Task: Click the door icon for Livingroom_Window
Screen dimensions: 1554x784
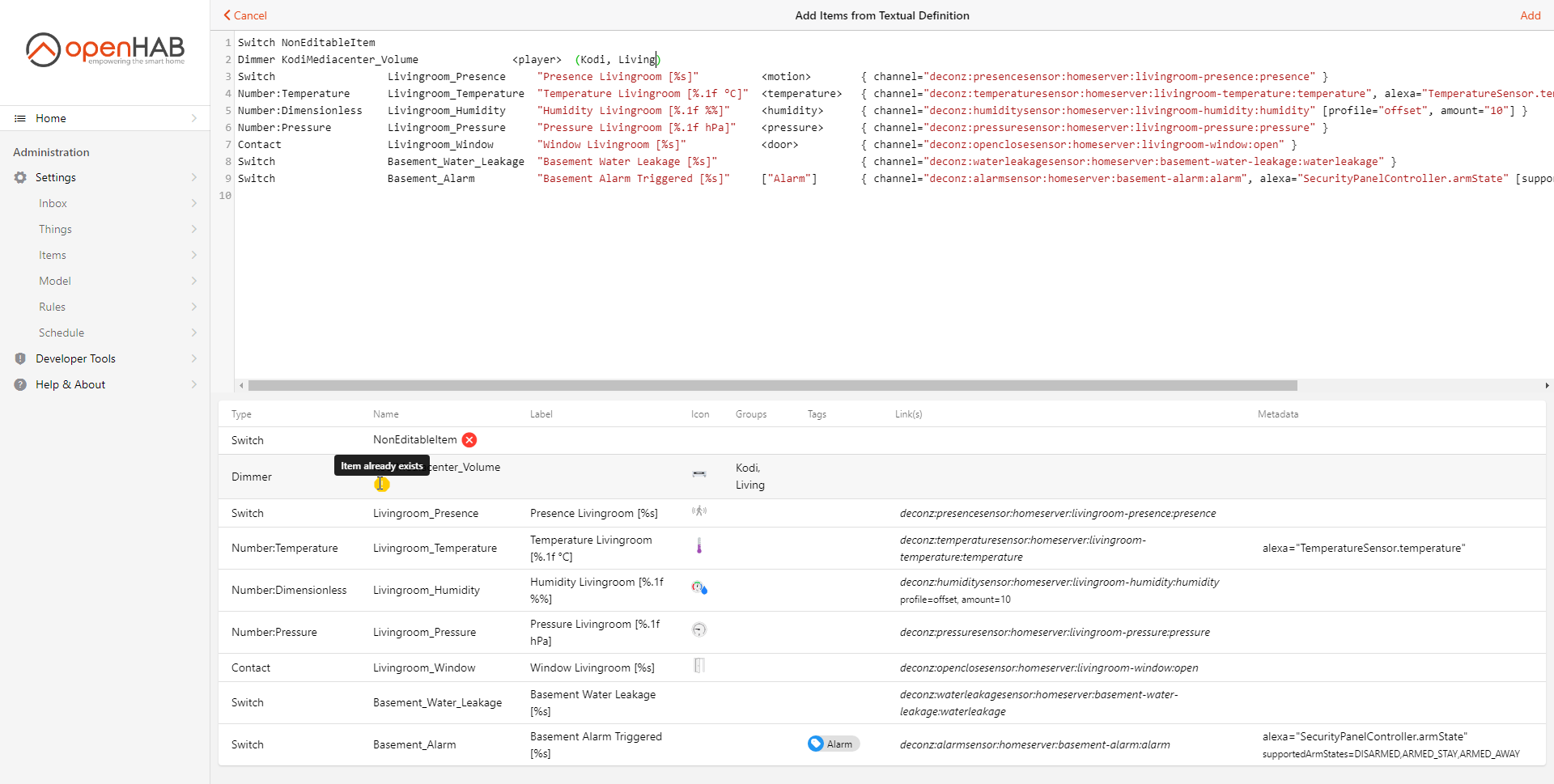Action: tap(699, 666)
